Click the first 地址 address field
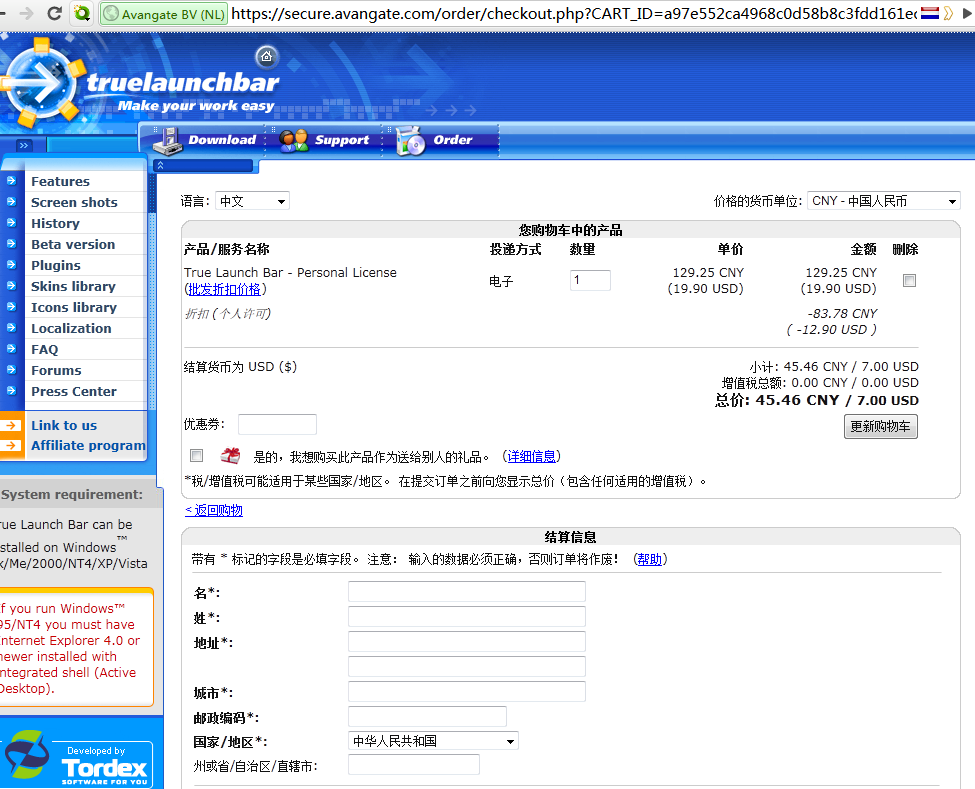 [x=467, y=641]
